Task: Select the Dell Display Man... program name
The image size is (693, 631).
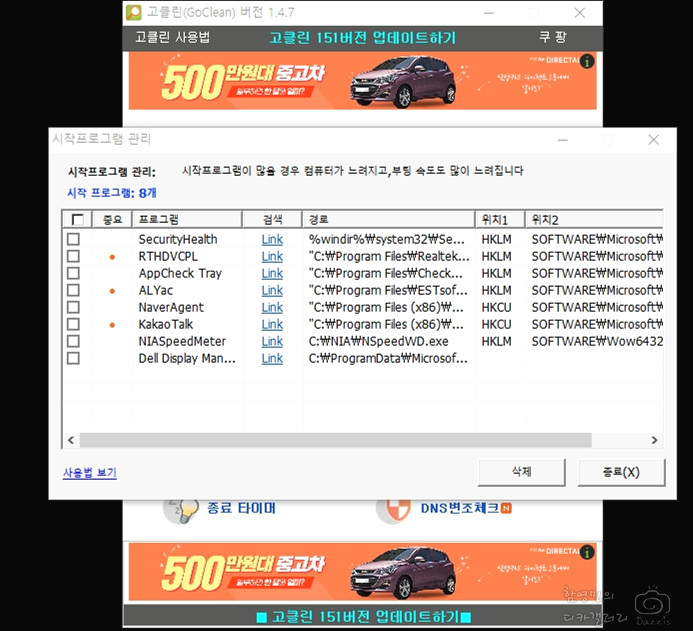Action: (x=187, y=358)
